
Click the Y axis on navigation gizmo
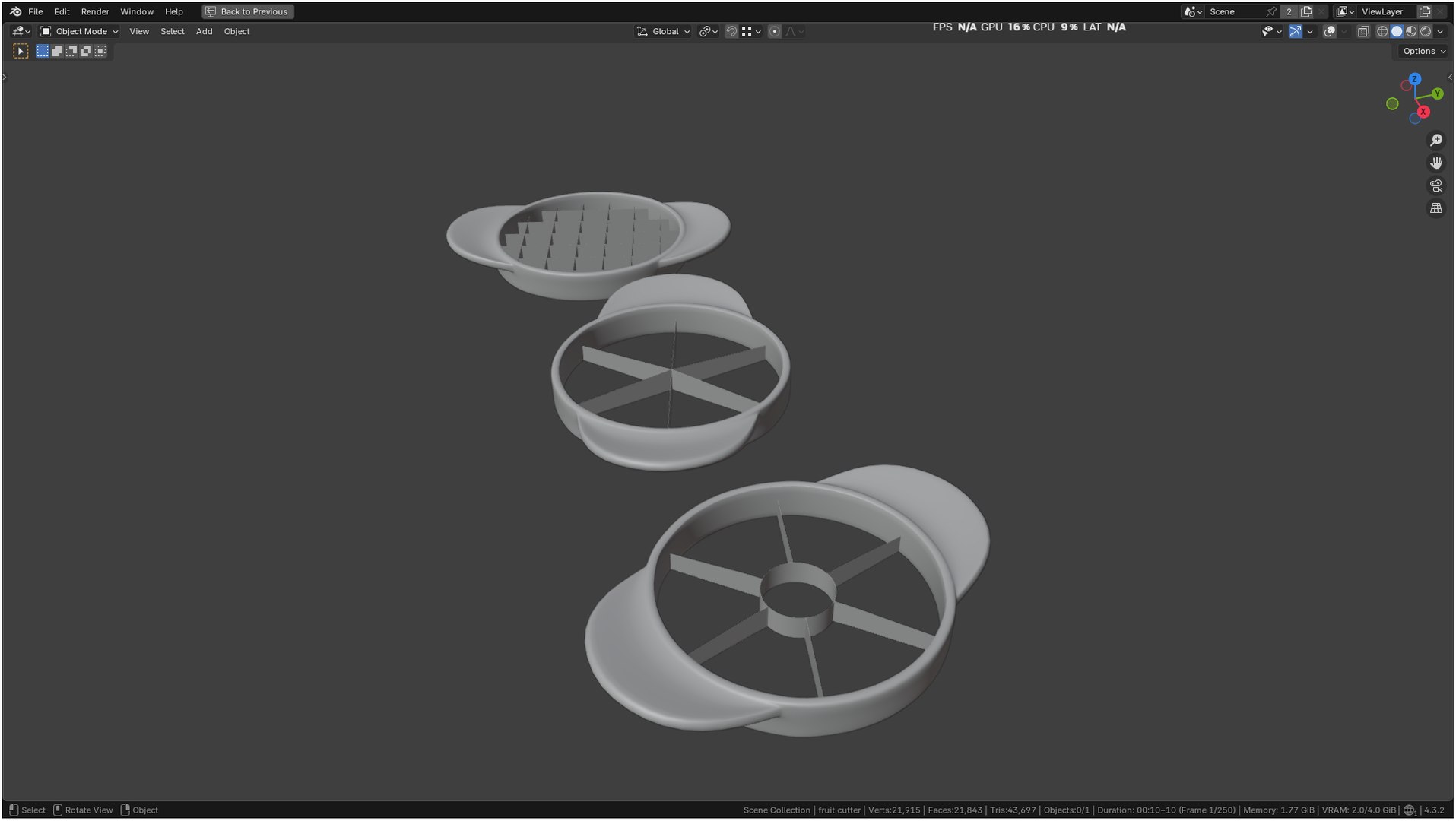[x=1438, y=94]
